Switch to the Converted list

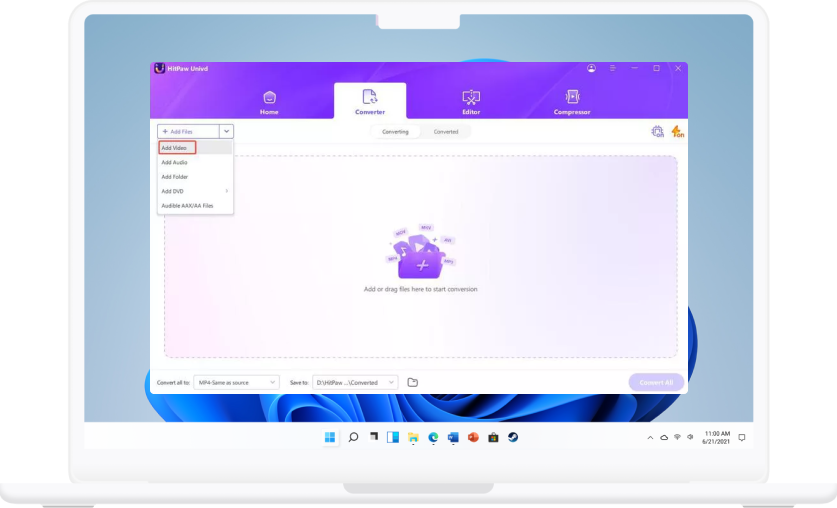point(446,132)
